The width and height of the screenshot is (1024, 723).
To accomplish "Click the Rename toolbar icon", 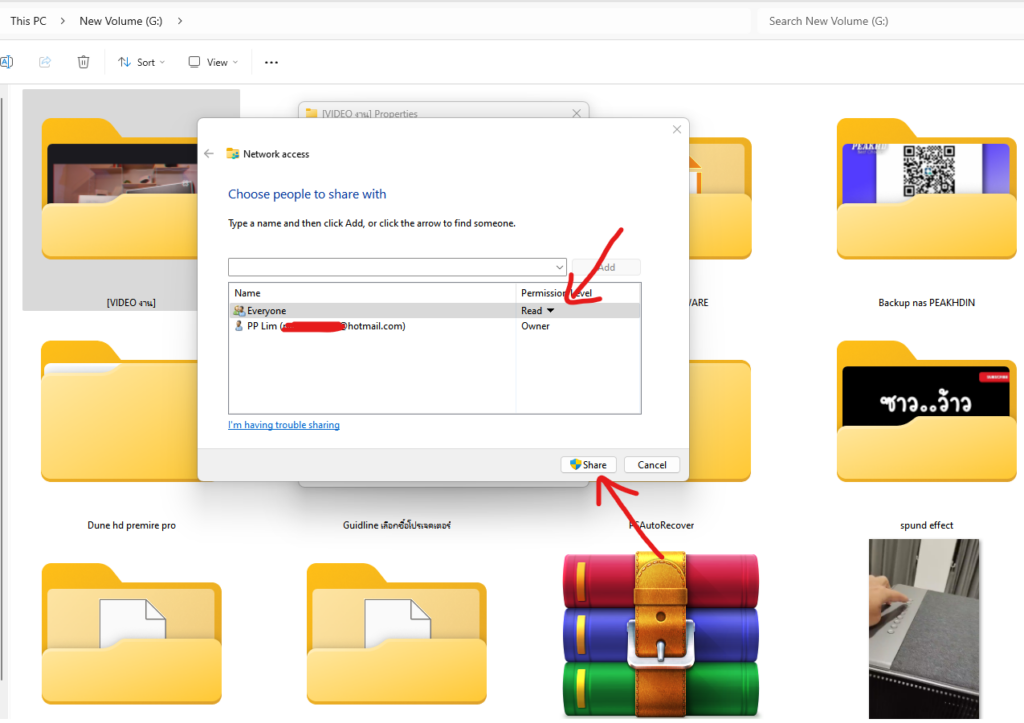I will pyautogui.click(x=7, y=62).
